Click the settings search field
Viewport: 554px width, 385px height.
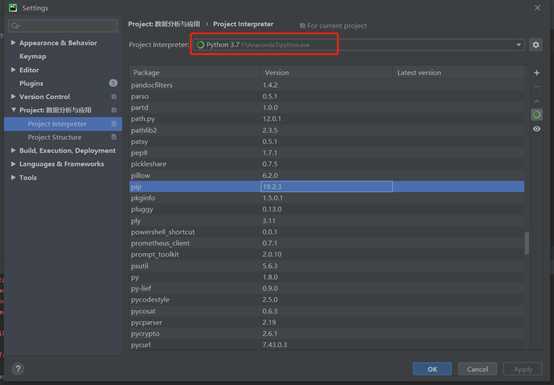click(x=63, y=26)
